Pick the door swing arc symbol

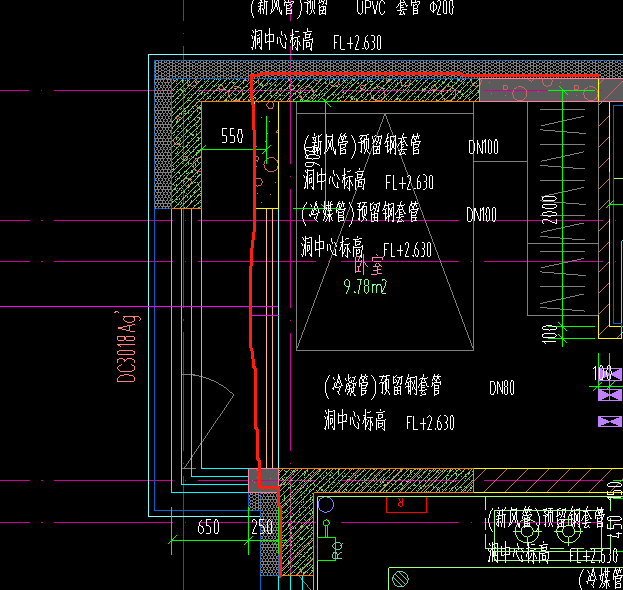tap(208, 421)
